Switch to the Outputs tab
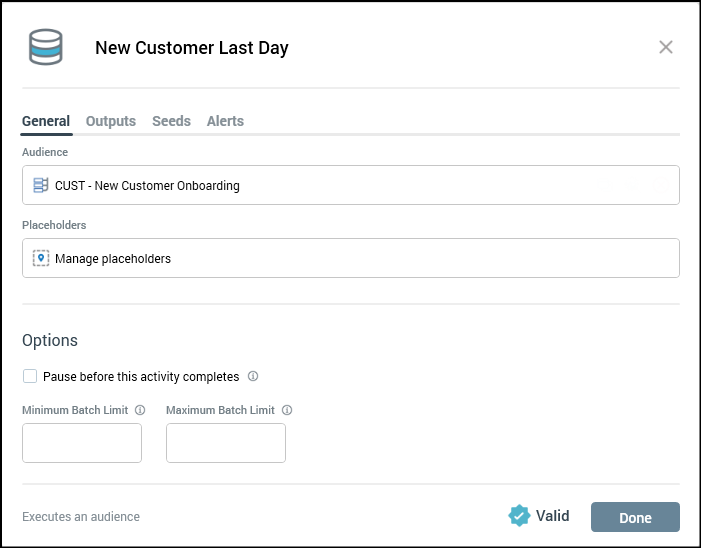Screen dimensions: 701x548 point(111,121)
